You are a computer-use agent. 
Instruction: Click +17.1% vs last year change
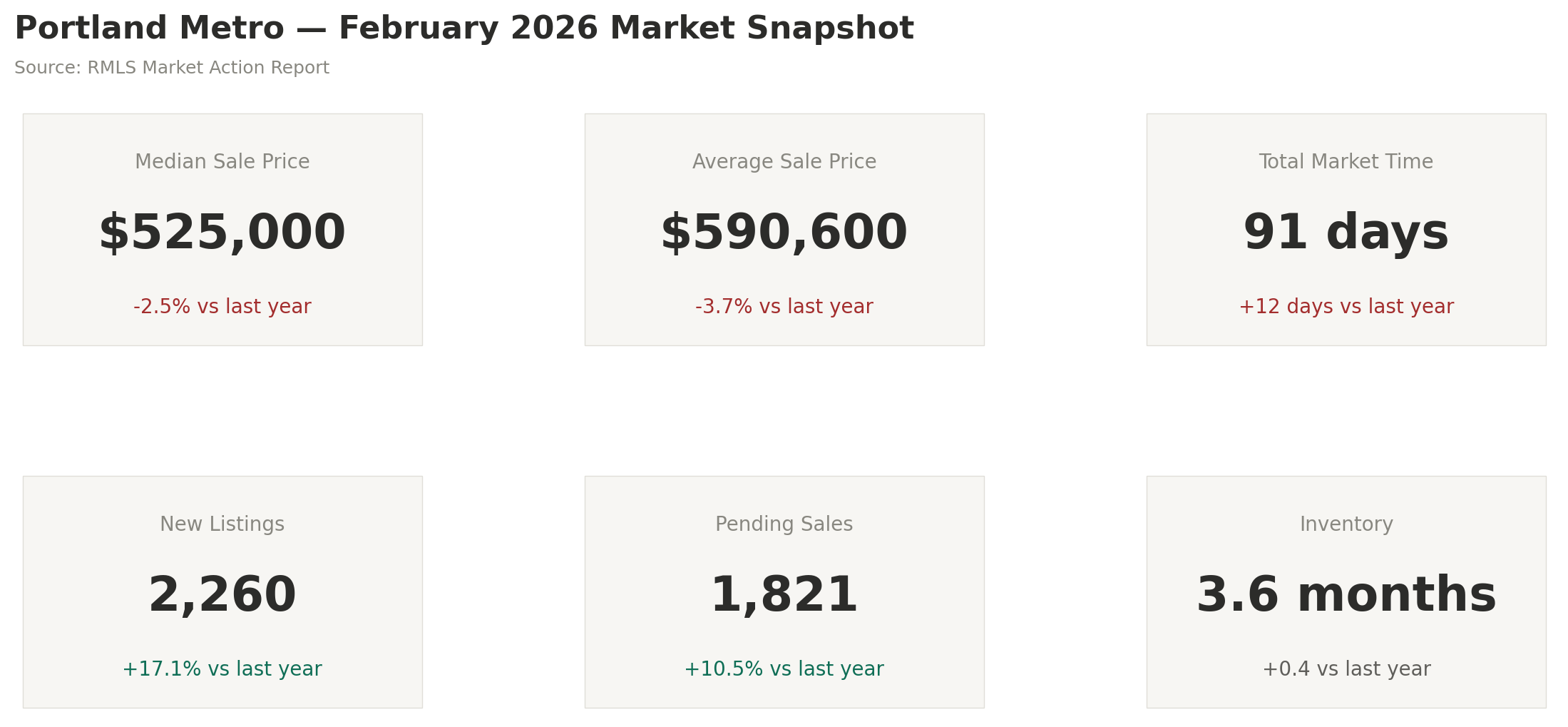pyautogui.click(x=222, y=669)
